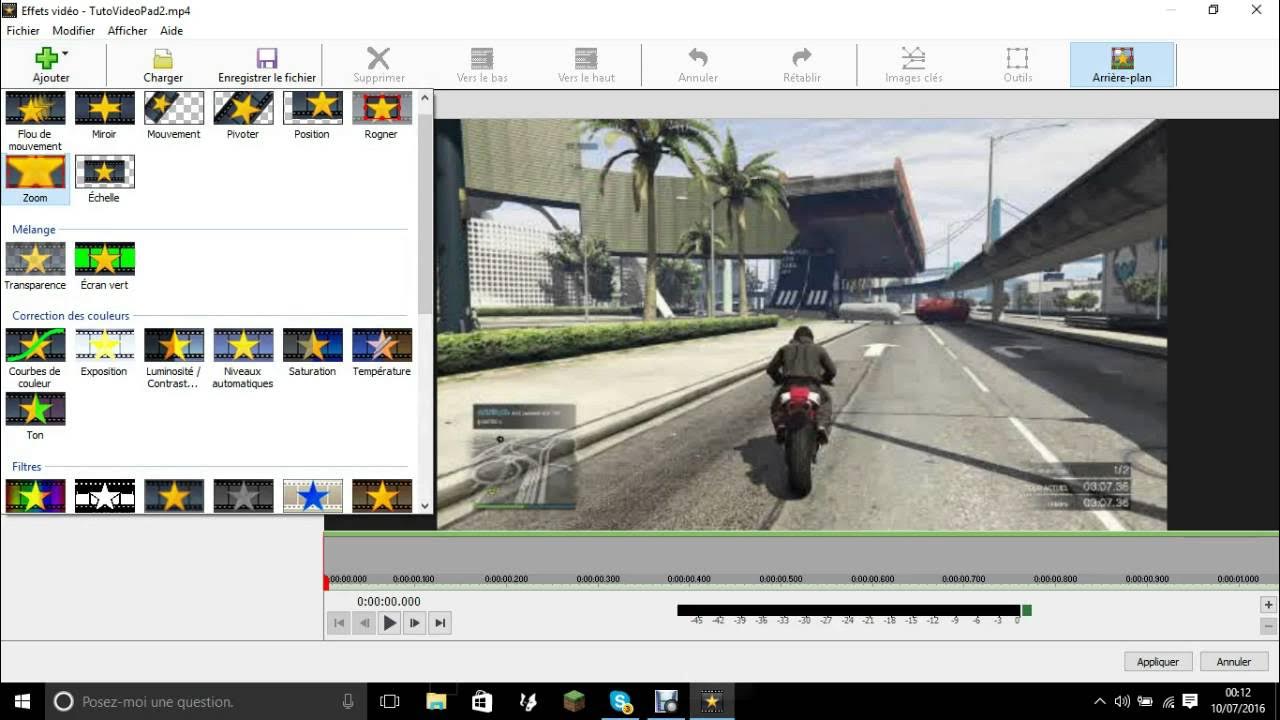This screenshot has width=1280, height=720.
Task: Select the Échelle scale effect
Action: click(x=104, y=180)
